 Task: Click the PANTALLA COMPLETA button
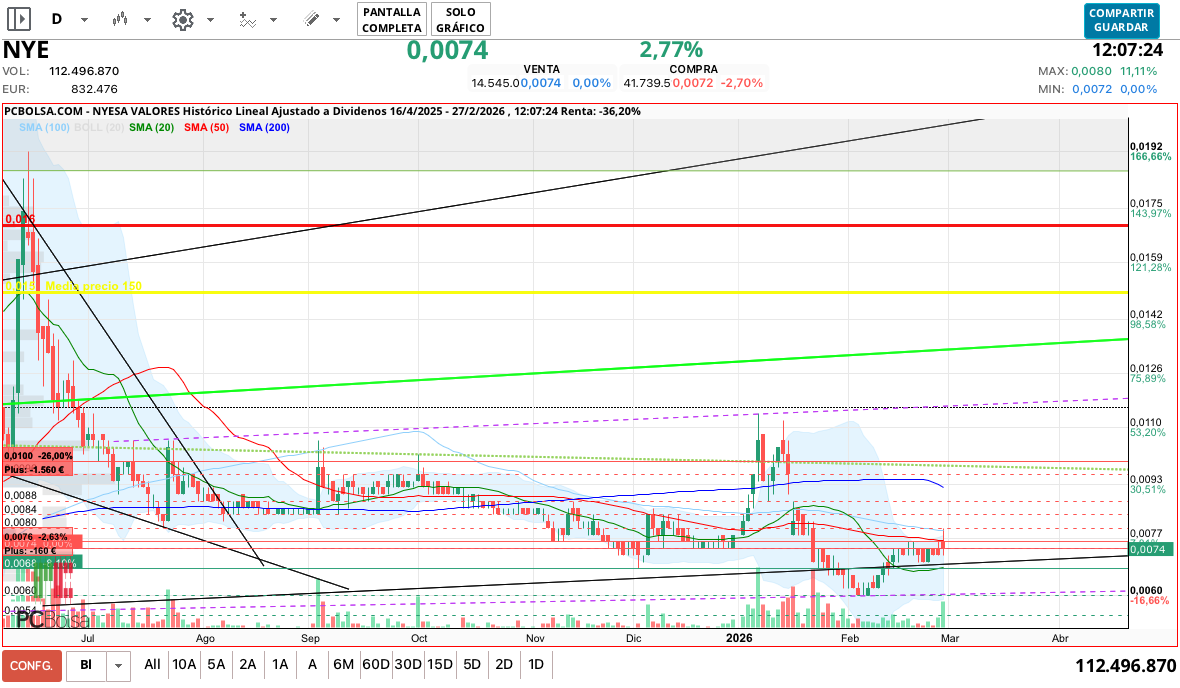pyautogui.click(x=391, y=20)
